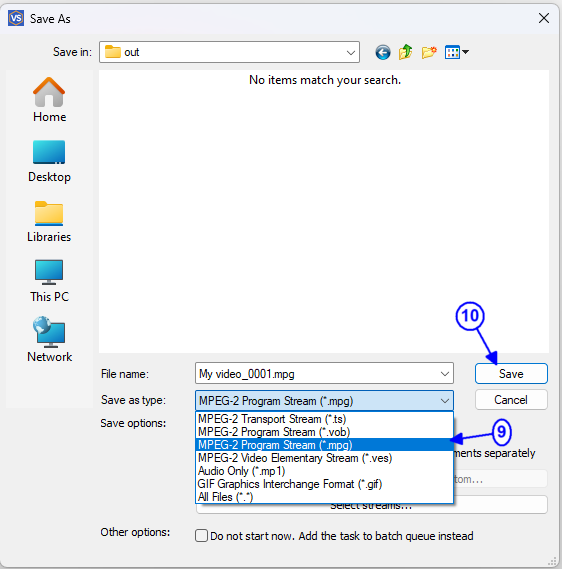Click the Cancel button

tap(511, 400)
